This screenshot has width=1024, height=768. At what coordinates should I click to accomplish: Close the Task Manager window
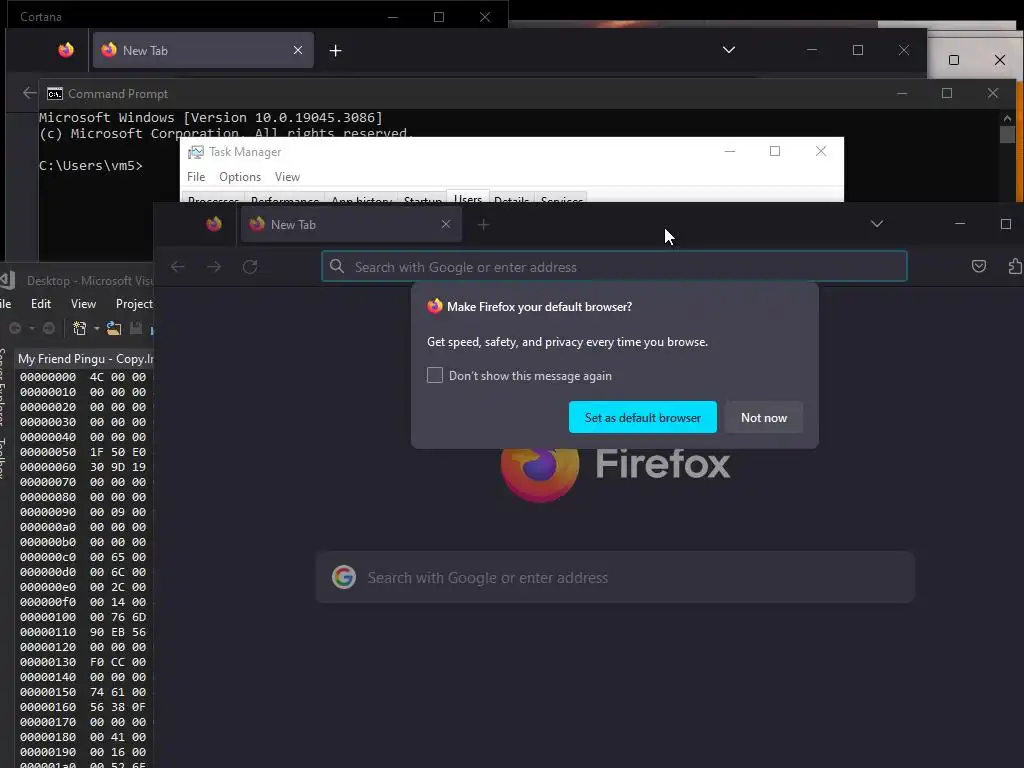click(x=821, y=152)
